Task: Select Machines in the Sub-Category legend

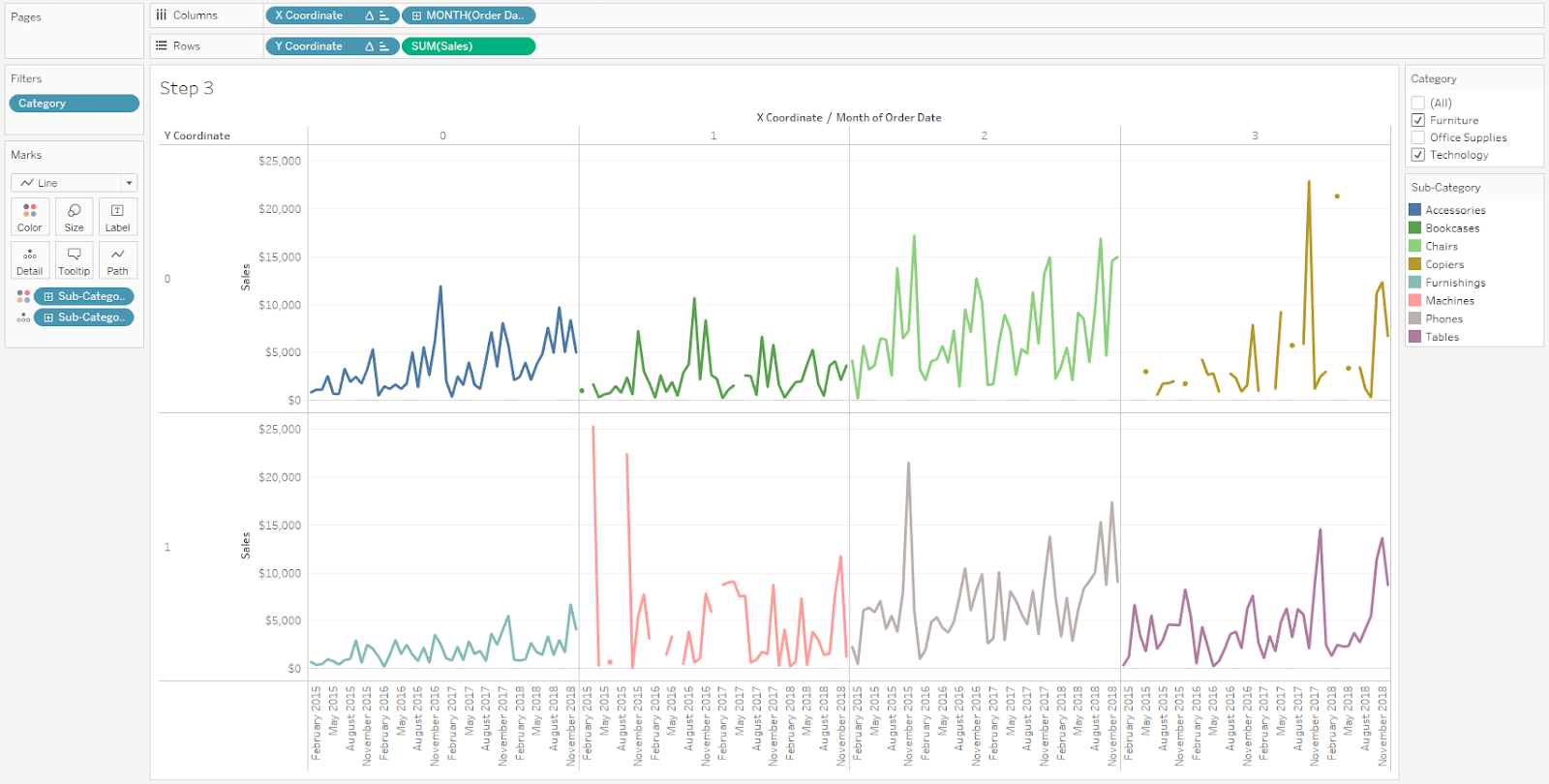Action: 1449,301
